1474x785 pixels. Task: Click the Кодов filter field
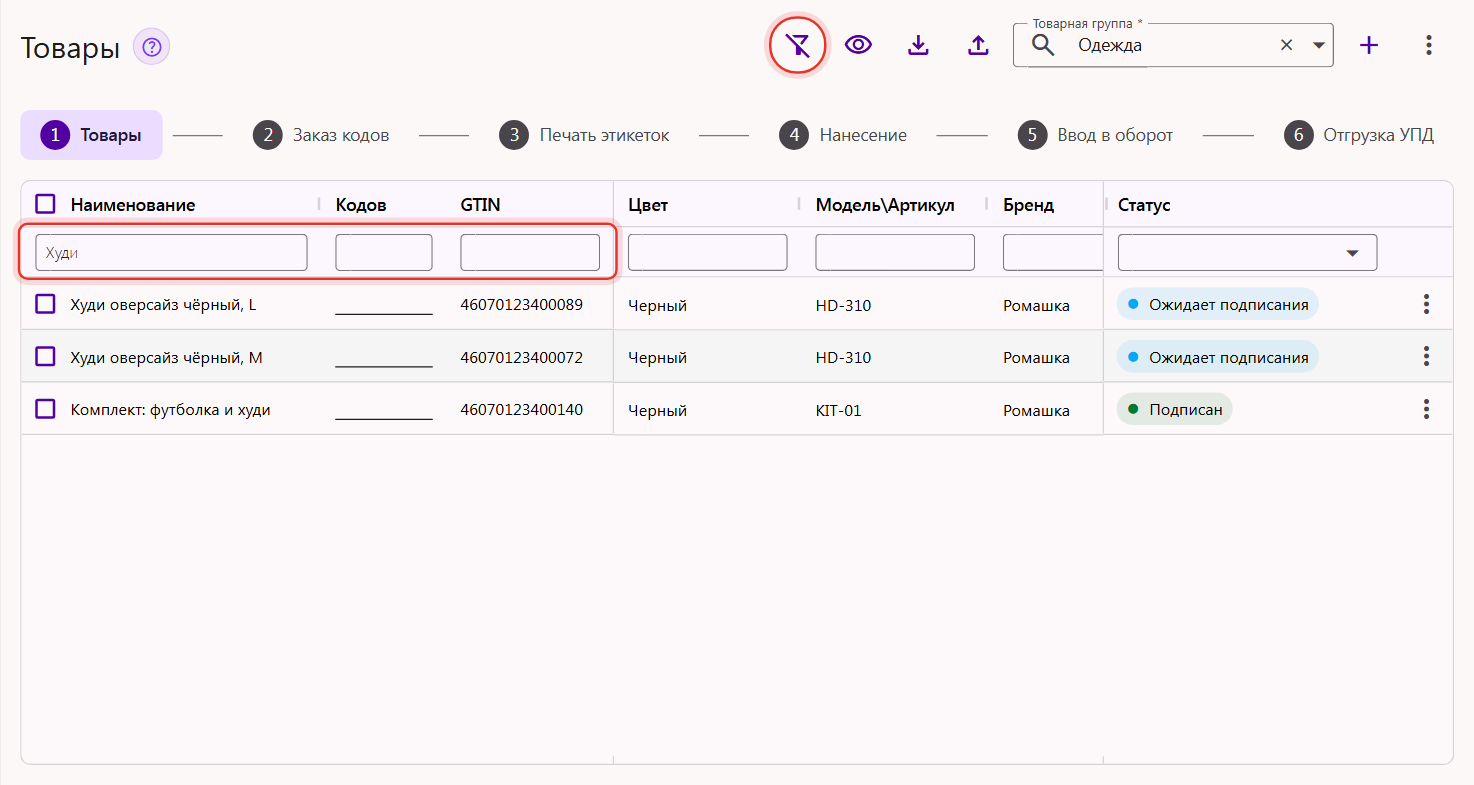pos(384,252)
